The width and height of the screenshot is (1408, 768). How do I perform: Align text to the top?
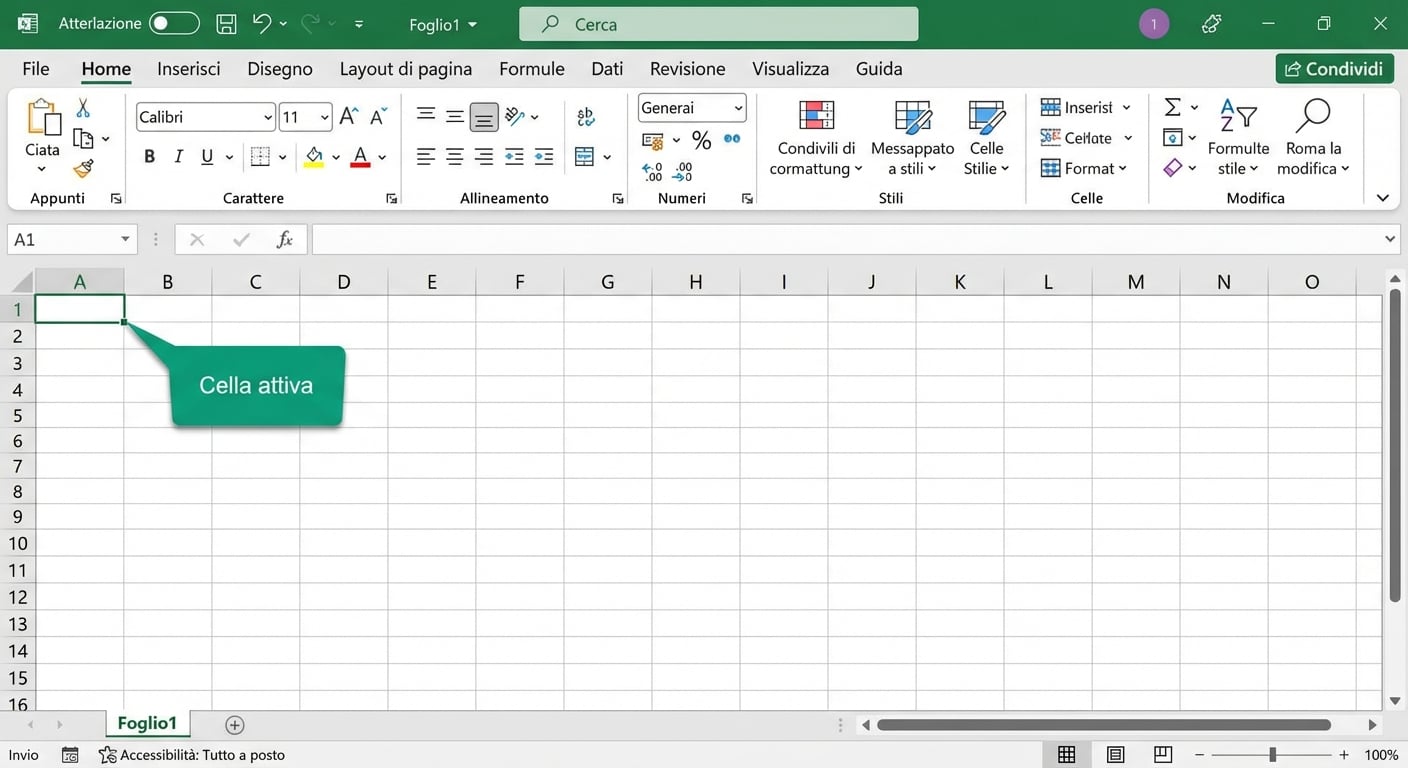click(x=426, y=116)
